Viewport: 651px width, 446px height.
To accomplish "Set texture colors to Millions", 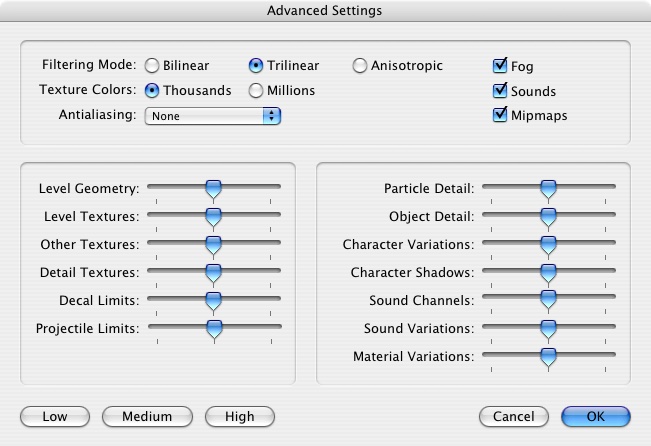I will tap(256, 90).
